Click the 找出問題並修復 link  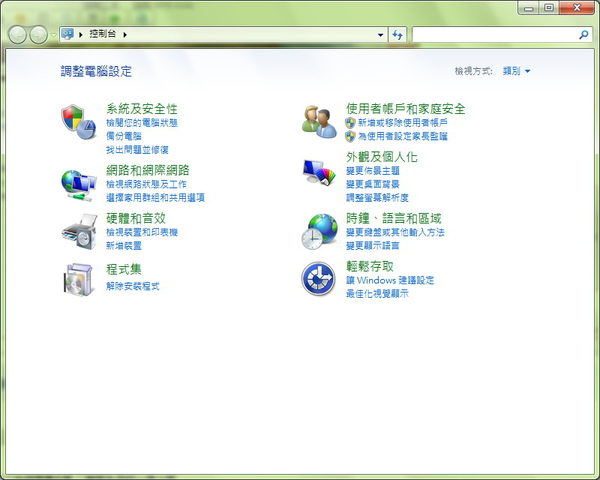(x=137, y=150)
